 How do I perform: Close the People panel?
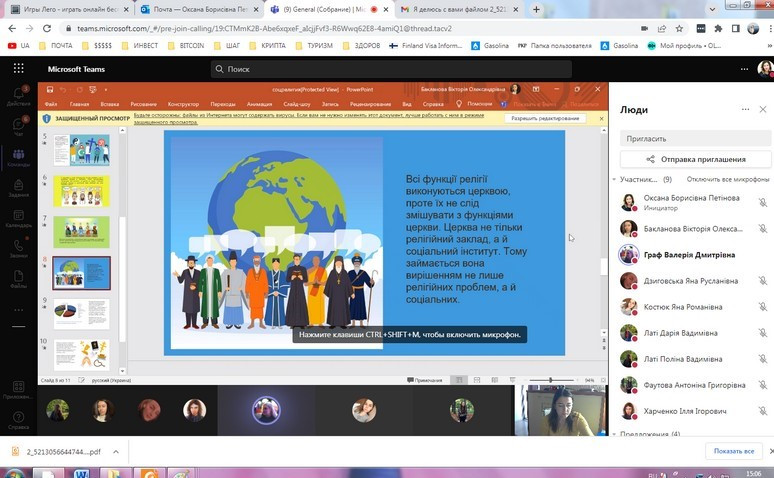click(761, 110)
